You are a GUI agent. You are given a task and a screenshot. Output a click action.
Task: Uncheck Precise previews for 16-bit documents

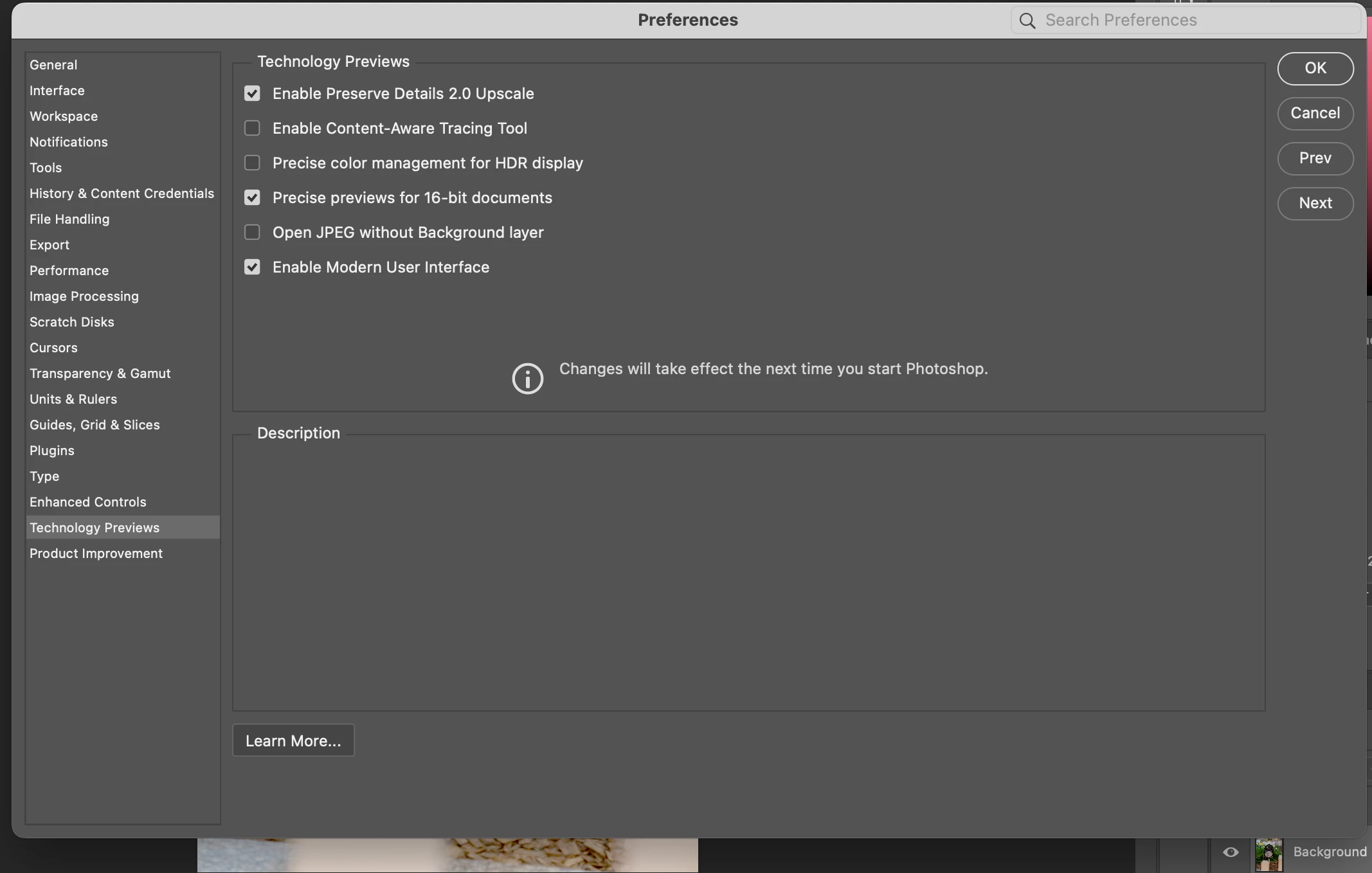pos(252,198)
